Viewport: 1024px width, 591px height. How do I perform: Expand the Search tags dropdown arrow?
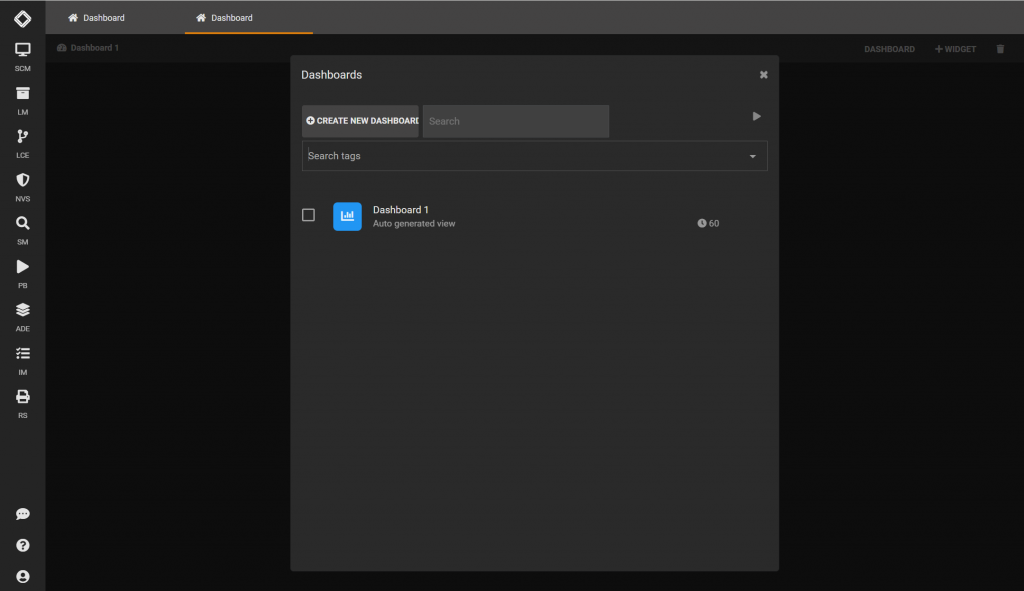pyautogui.click(x=752, y=156)
